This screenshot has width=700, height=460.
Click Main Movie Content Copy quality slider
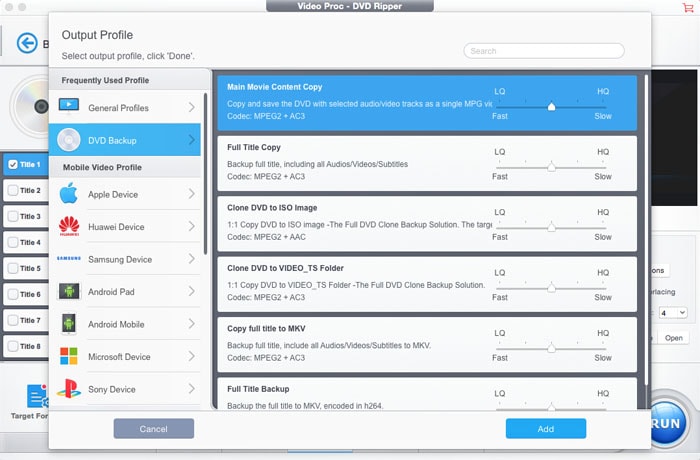tap(551, 107)
